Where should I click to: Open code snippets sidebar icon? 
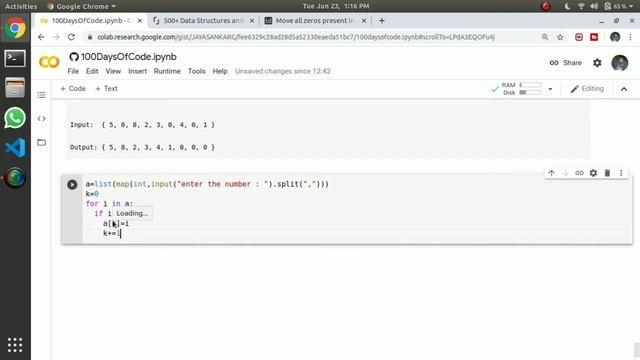42,119
